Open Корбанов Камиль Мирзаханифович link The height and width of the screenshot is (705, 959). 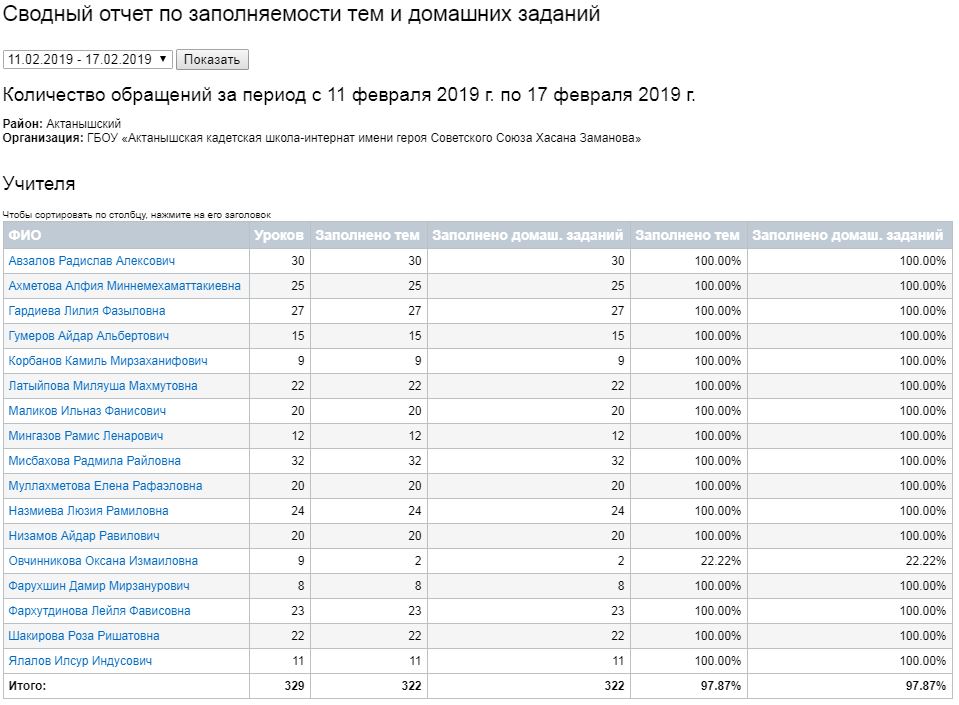(x=108, y=361)
